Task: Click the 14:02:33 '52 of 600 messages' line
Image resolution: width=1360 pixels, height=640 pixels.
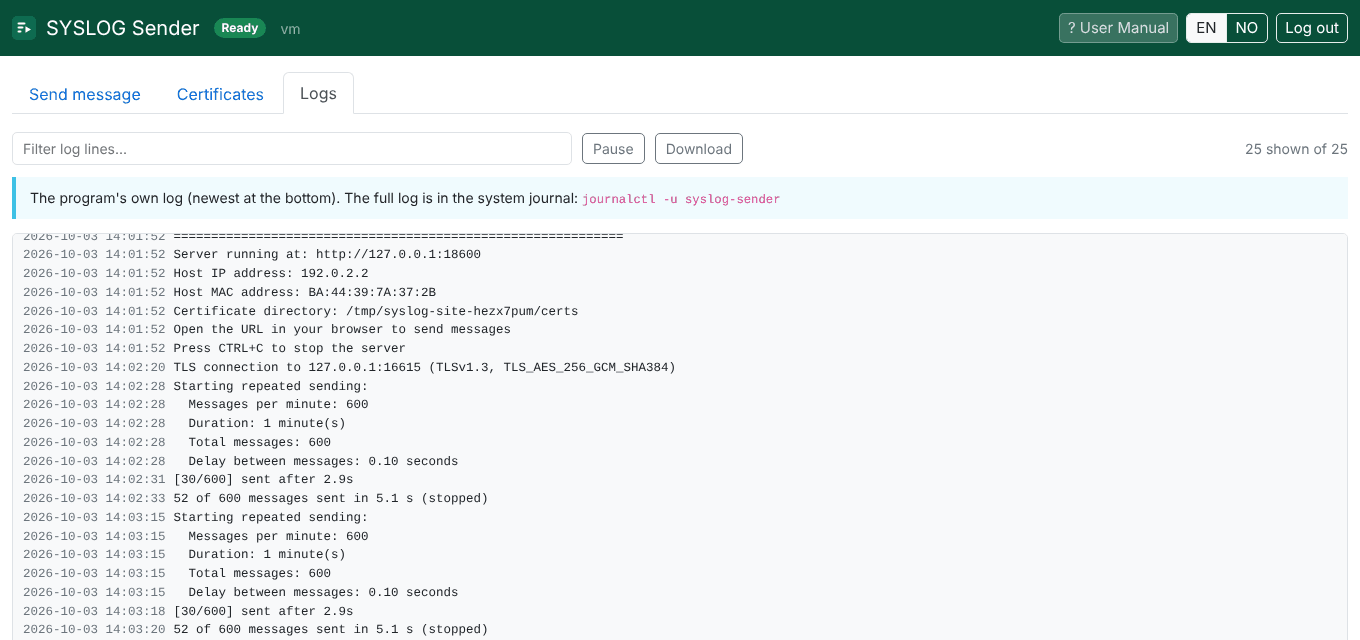Action: pyautogui.click(x=256, y=498)
